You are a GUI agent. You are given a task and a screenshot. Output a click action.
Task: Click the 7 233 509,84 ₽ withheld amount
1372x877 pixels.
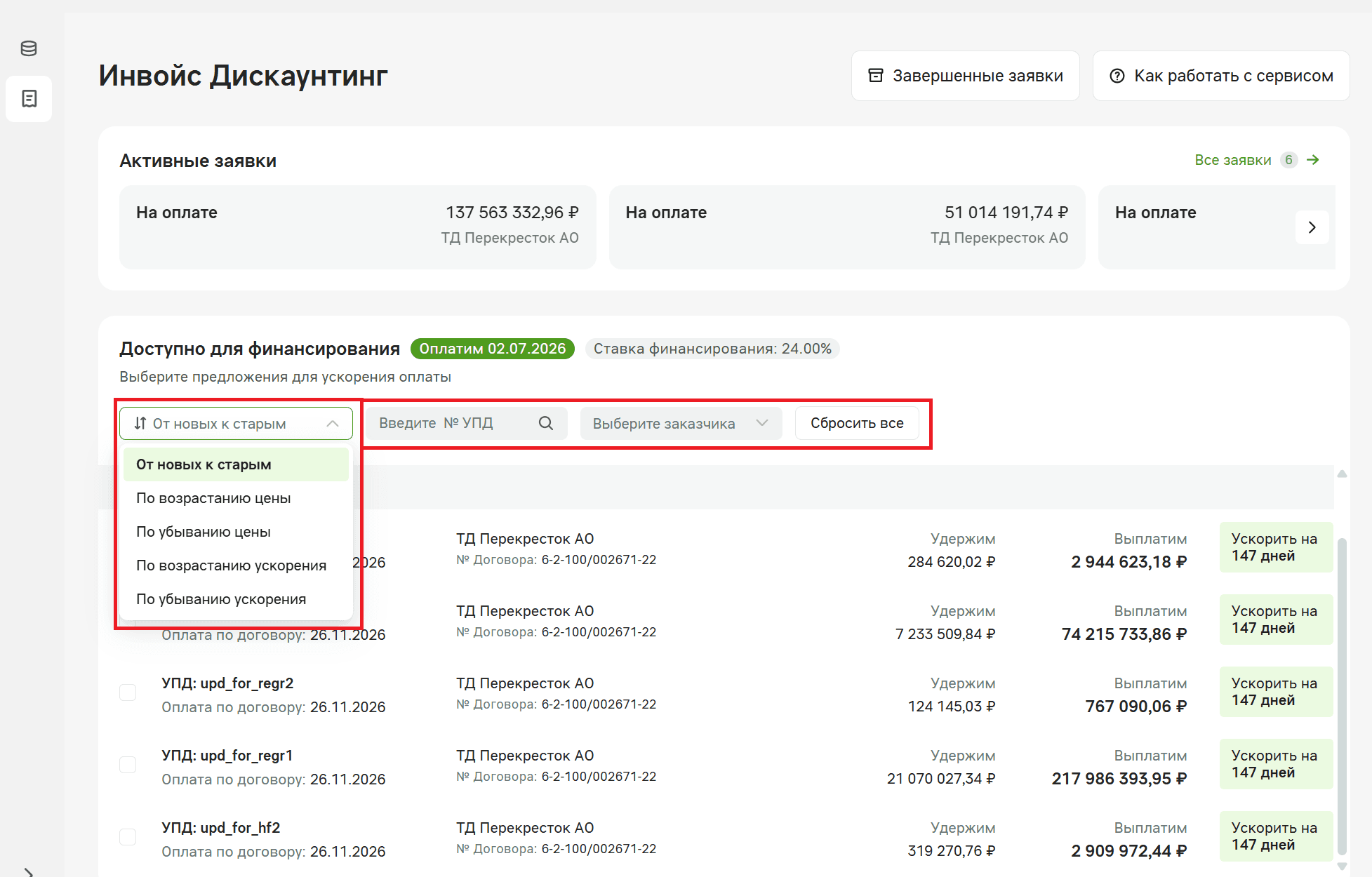tap(945, 634)
